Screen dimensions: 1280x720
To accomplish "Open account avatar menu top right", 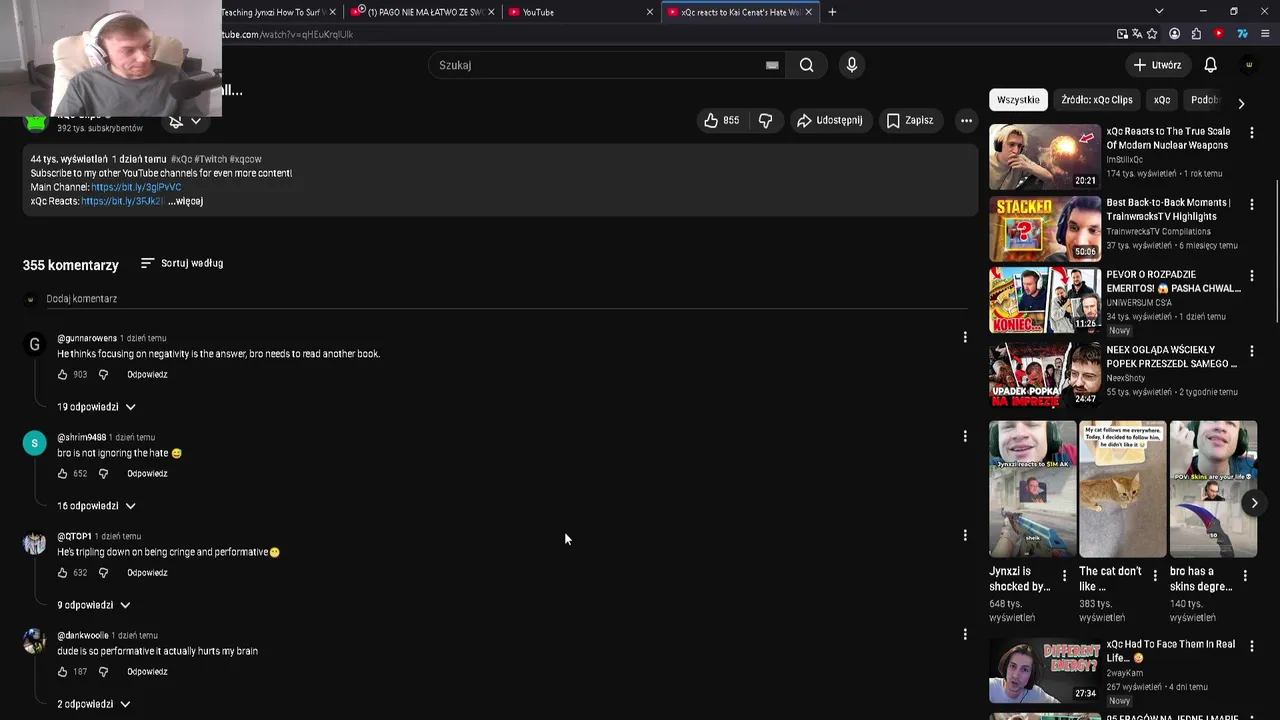I will tap(1248, 65).
